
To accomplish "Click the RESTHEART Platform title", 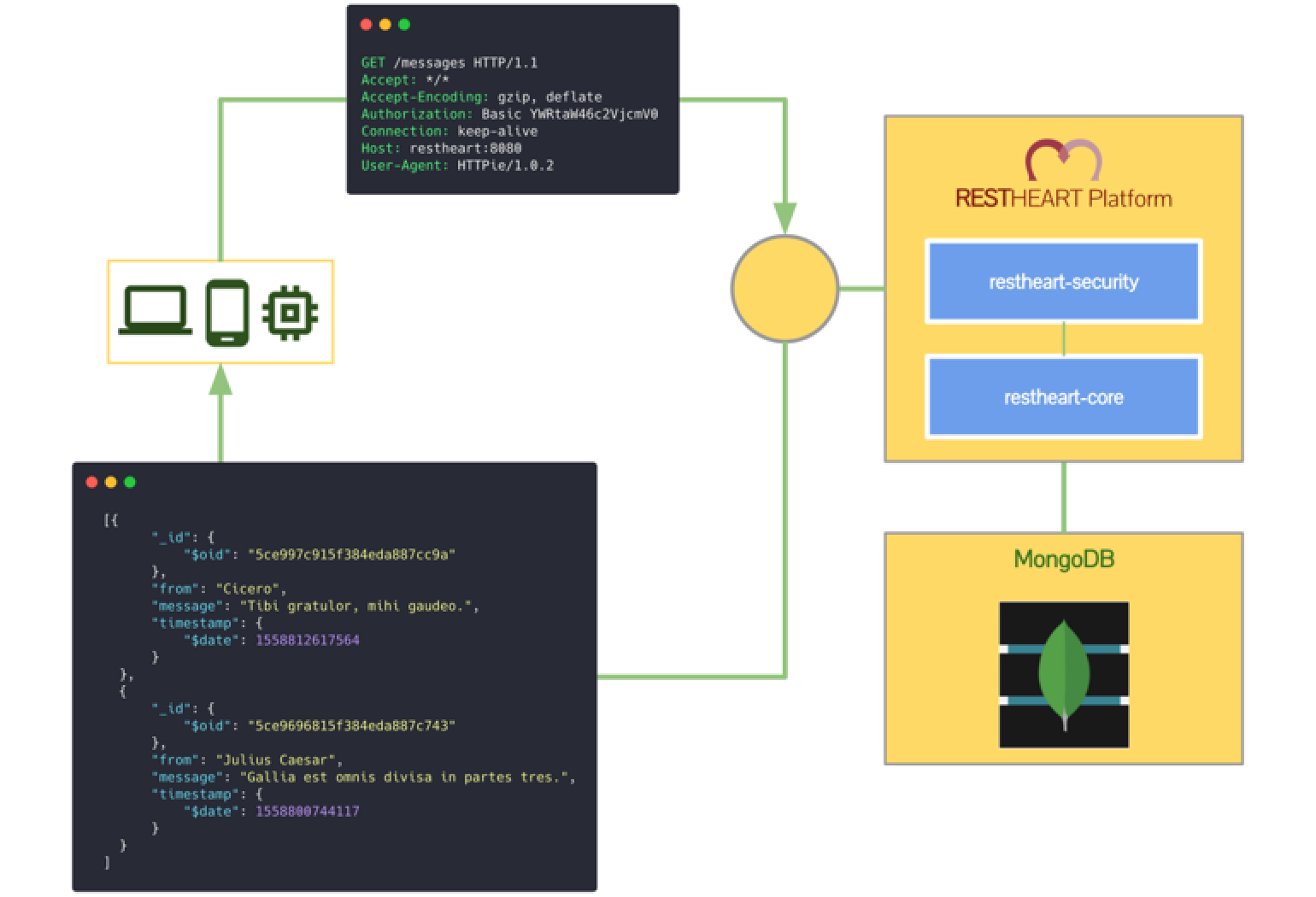I will (1063, 199).
